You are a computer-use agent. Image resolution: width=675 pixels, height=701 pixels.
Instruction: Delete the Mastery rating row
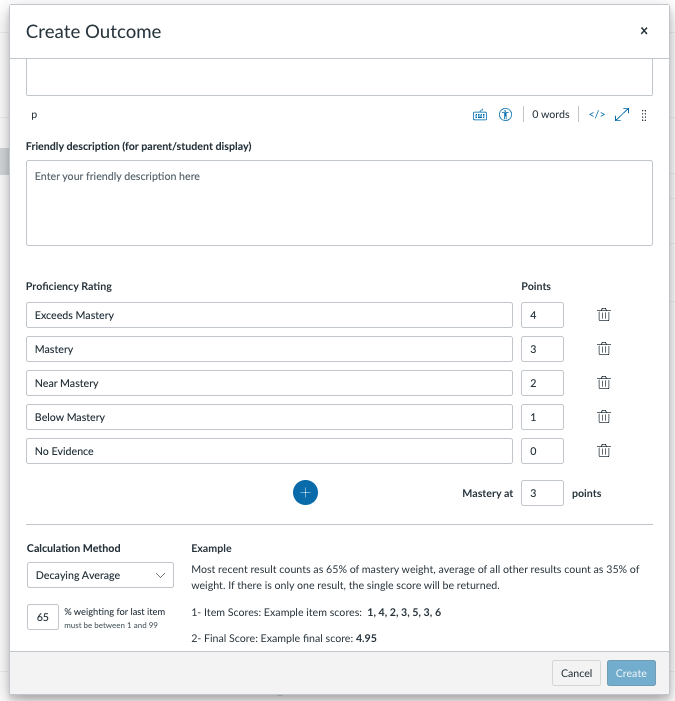(603, 349)
